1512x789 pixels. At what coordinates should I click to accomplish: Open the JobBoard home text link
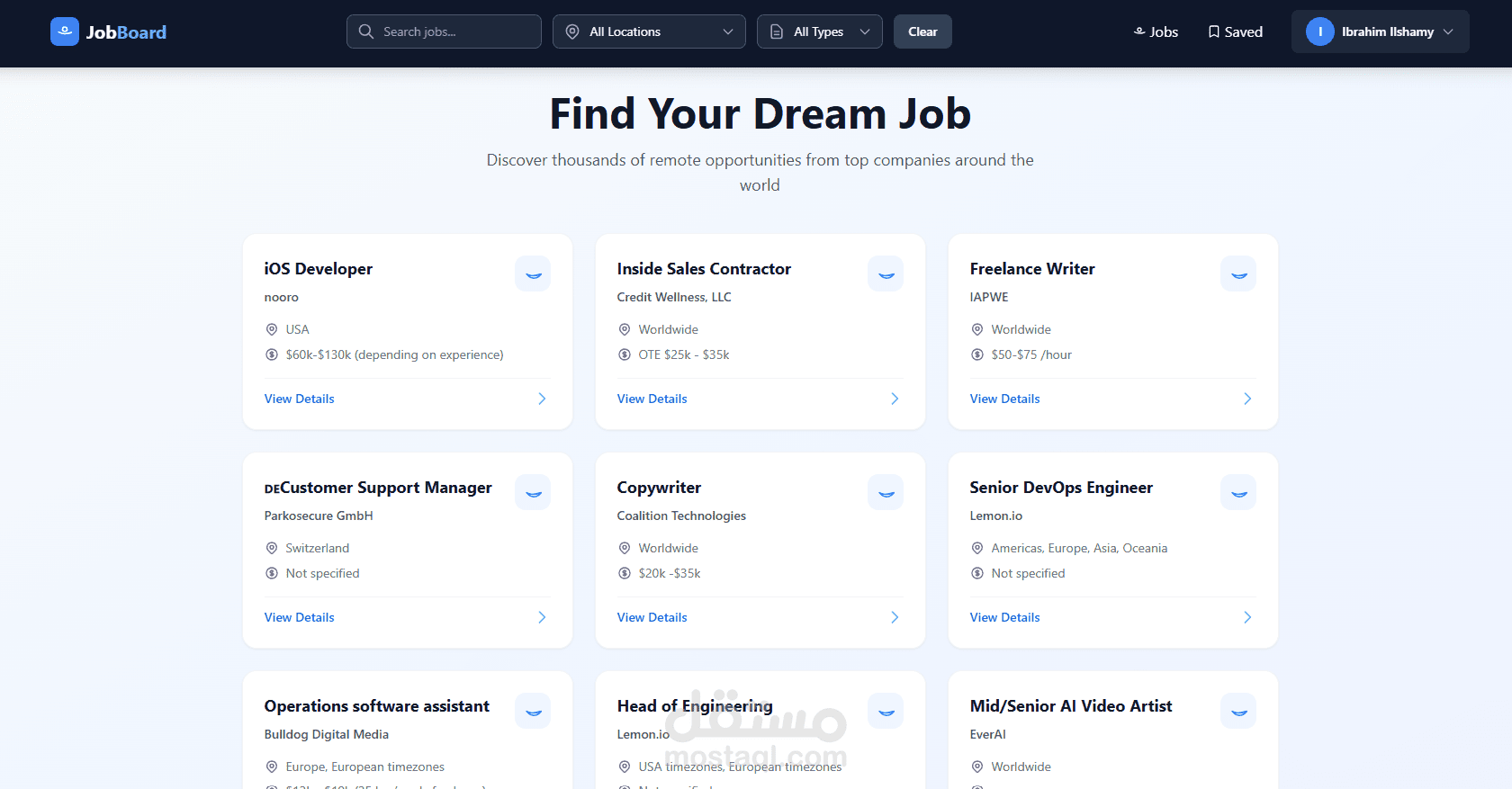pyautogui.click(x=126, y=32)
